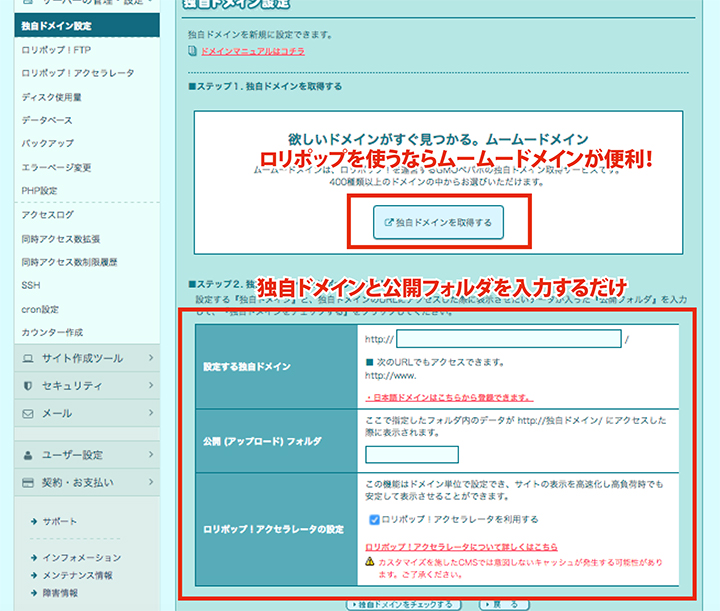
Task: Focus the 公開フォルダ input field
Action: click(x=412, y=454)
